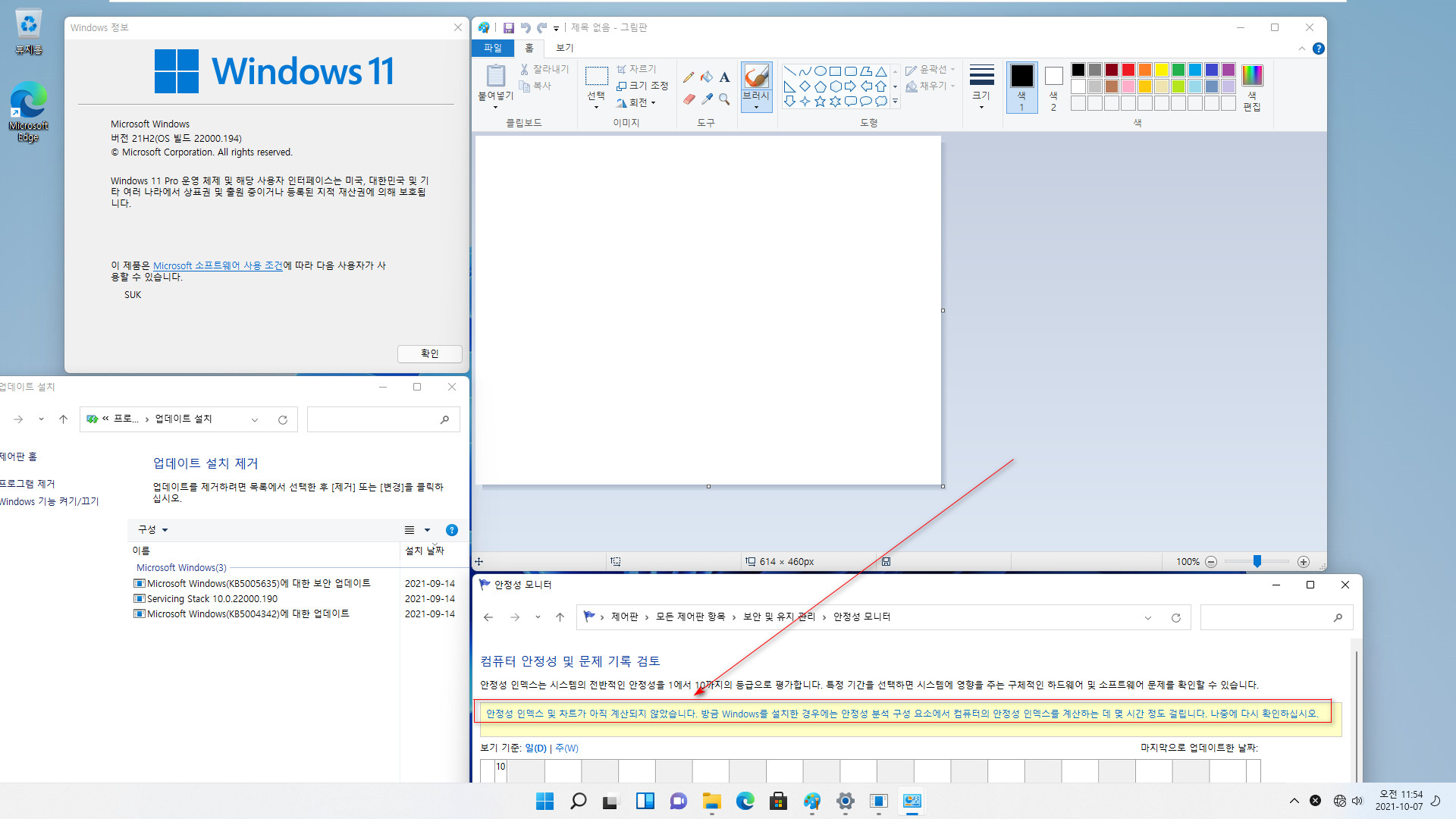This screenshot has width=1456, height=819.
Task: Choose the green color swatch
Action: (1178, 70)
